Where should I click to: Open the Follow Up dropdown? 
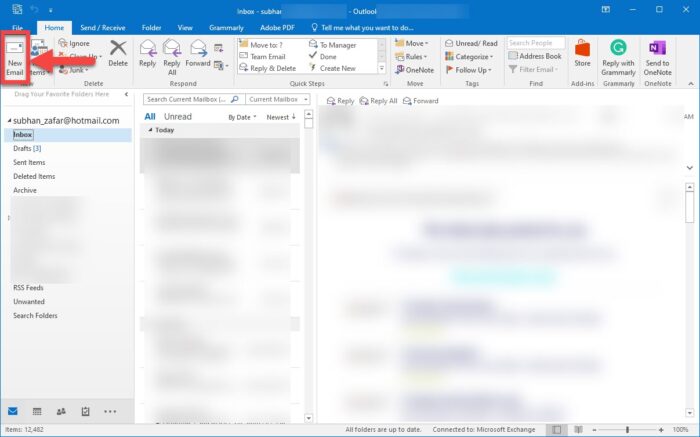click(x=468, y=70)
